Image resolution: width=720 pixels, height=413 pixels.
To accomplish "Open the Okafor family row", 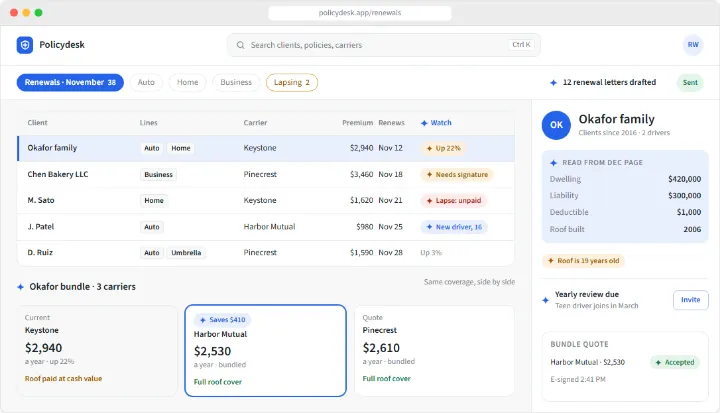I will click(x=266, y=148).
